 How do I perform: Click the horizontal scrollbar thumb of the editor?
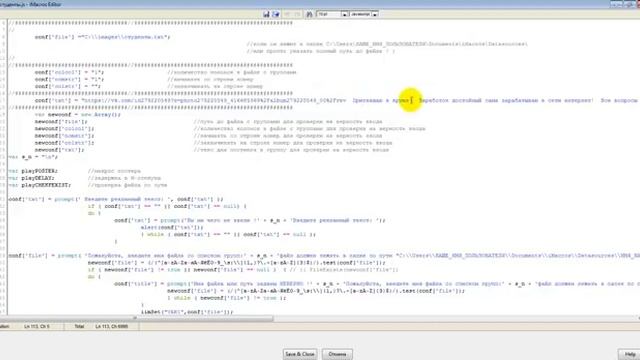pyautogui.click(x=137, y=318)
